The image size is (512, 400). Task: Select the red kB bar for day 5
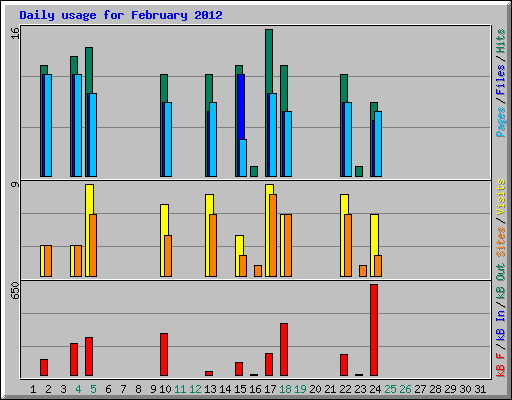[x=89, y=356]
